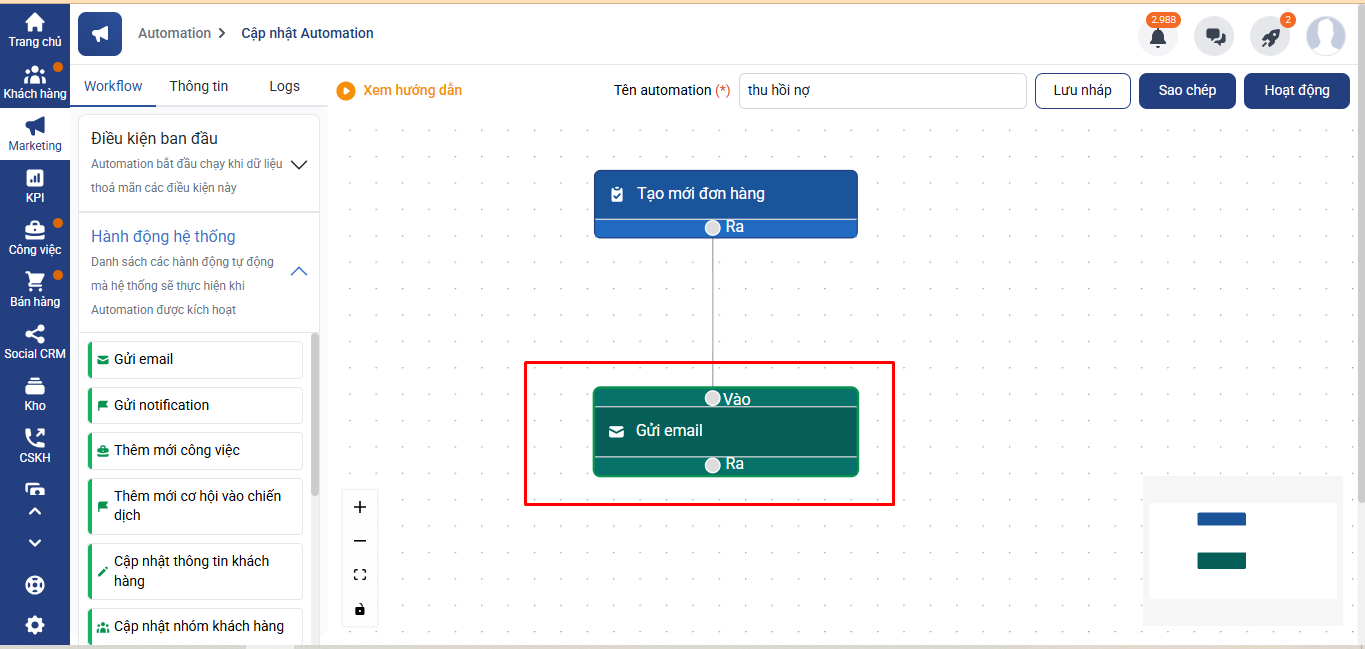Toggle the canvas lock icon
The height and width of the screenshot is (649, 1365).
(360, 609)
